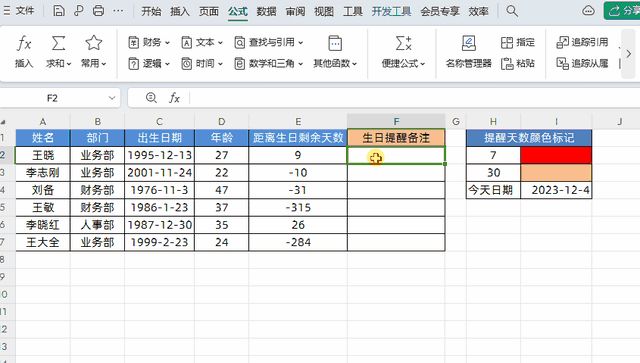640x363 pixels.
Task: Switch to the 效率 tab
Action: click(478, 11)
